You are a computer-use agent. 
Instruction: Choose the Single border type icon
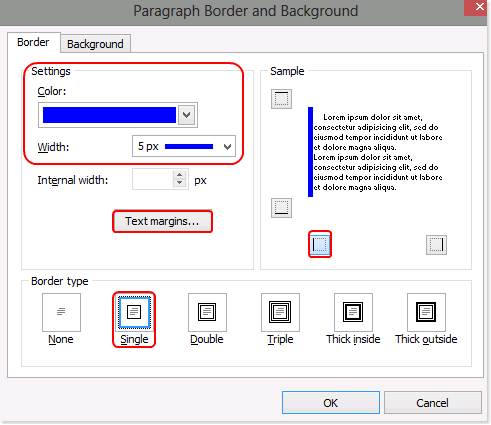[x=134, y=312]
